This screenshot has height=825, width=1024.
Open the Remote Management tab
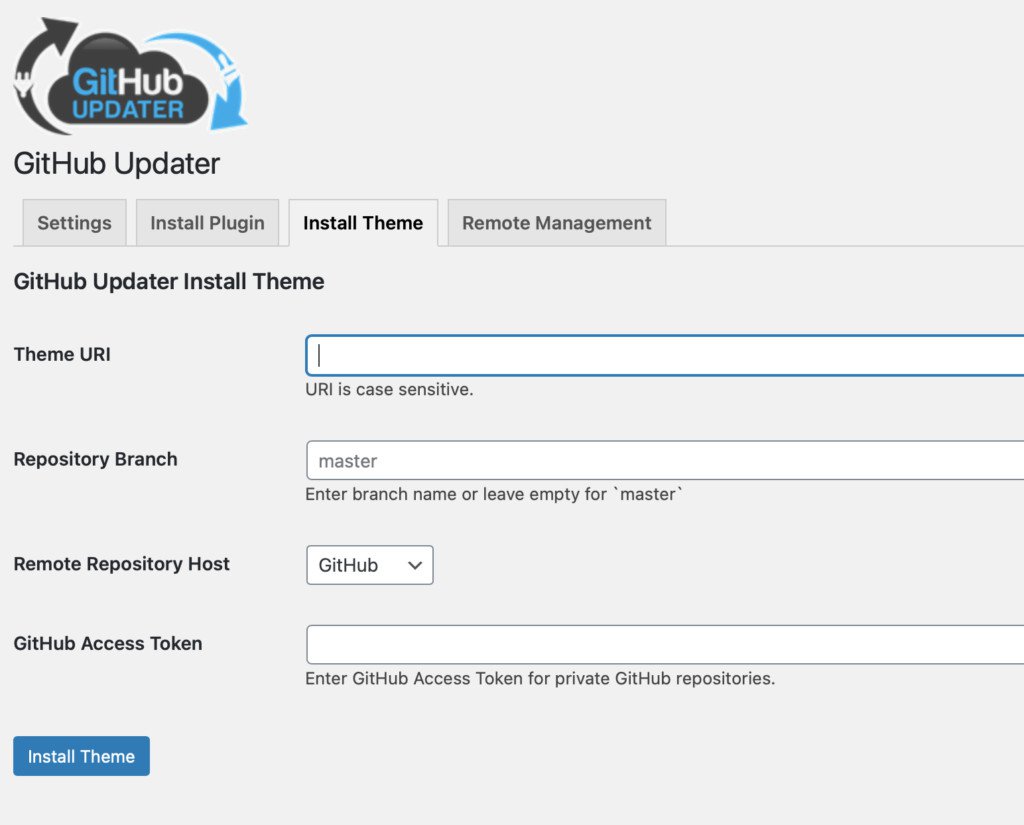556,222
